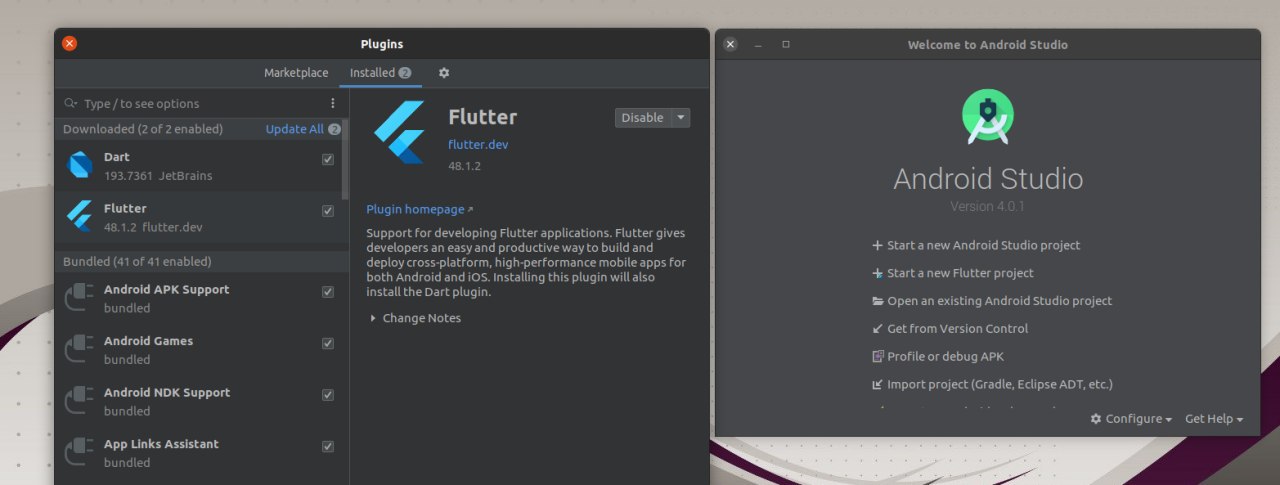Click the folder icon for opening existing project
Screen dimensions: 1280x485
click(878, 301)
